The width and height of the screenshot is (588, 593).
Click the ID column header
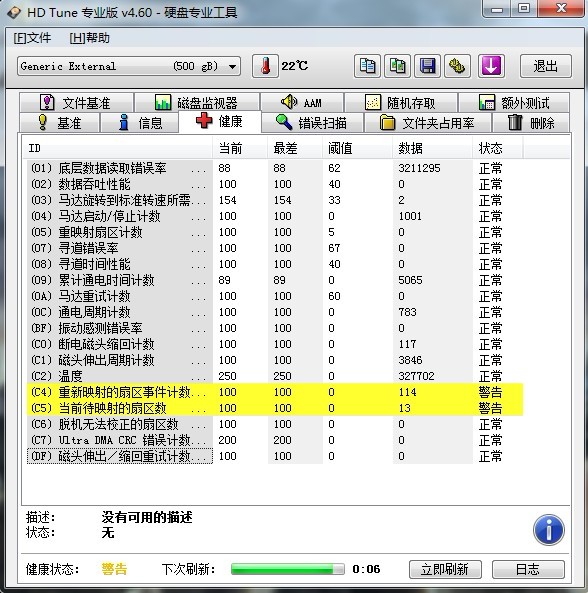click(117, 148)
